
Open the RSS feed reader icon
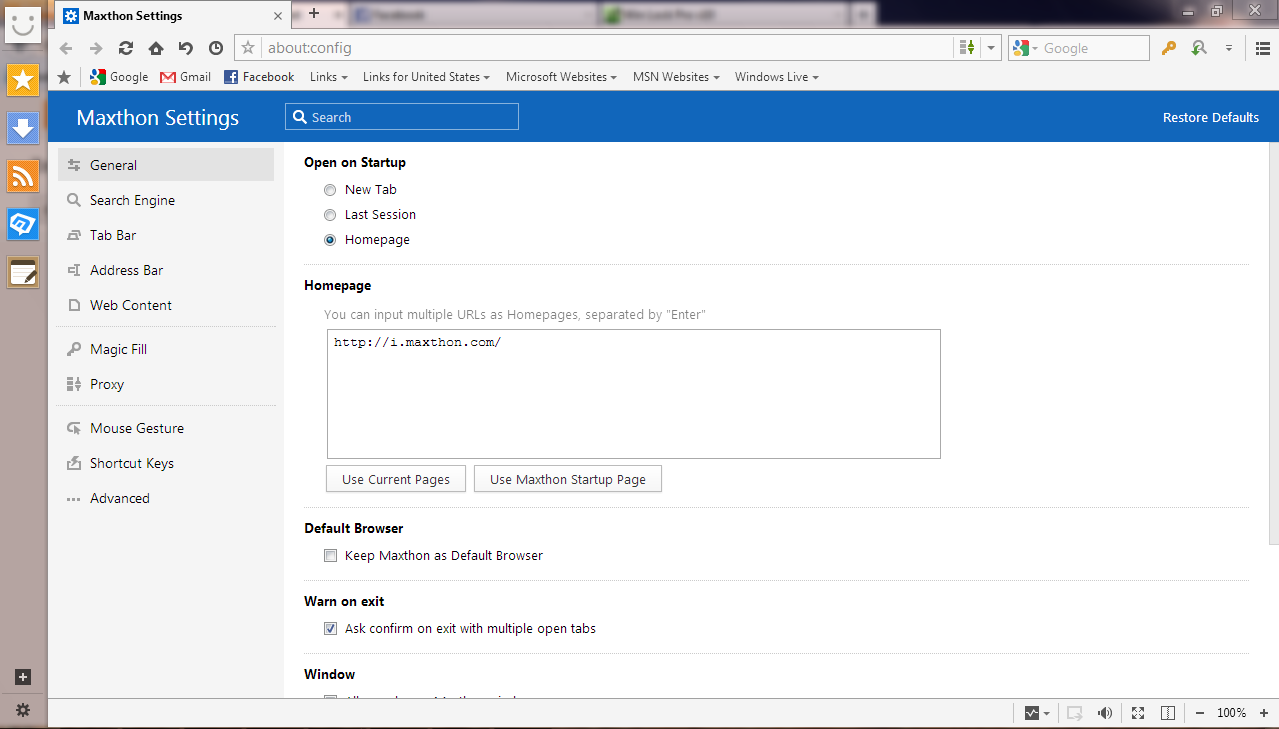(23, 176)
